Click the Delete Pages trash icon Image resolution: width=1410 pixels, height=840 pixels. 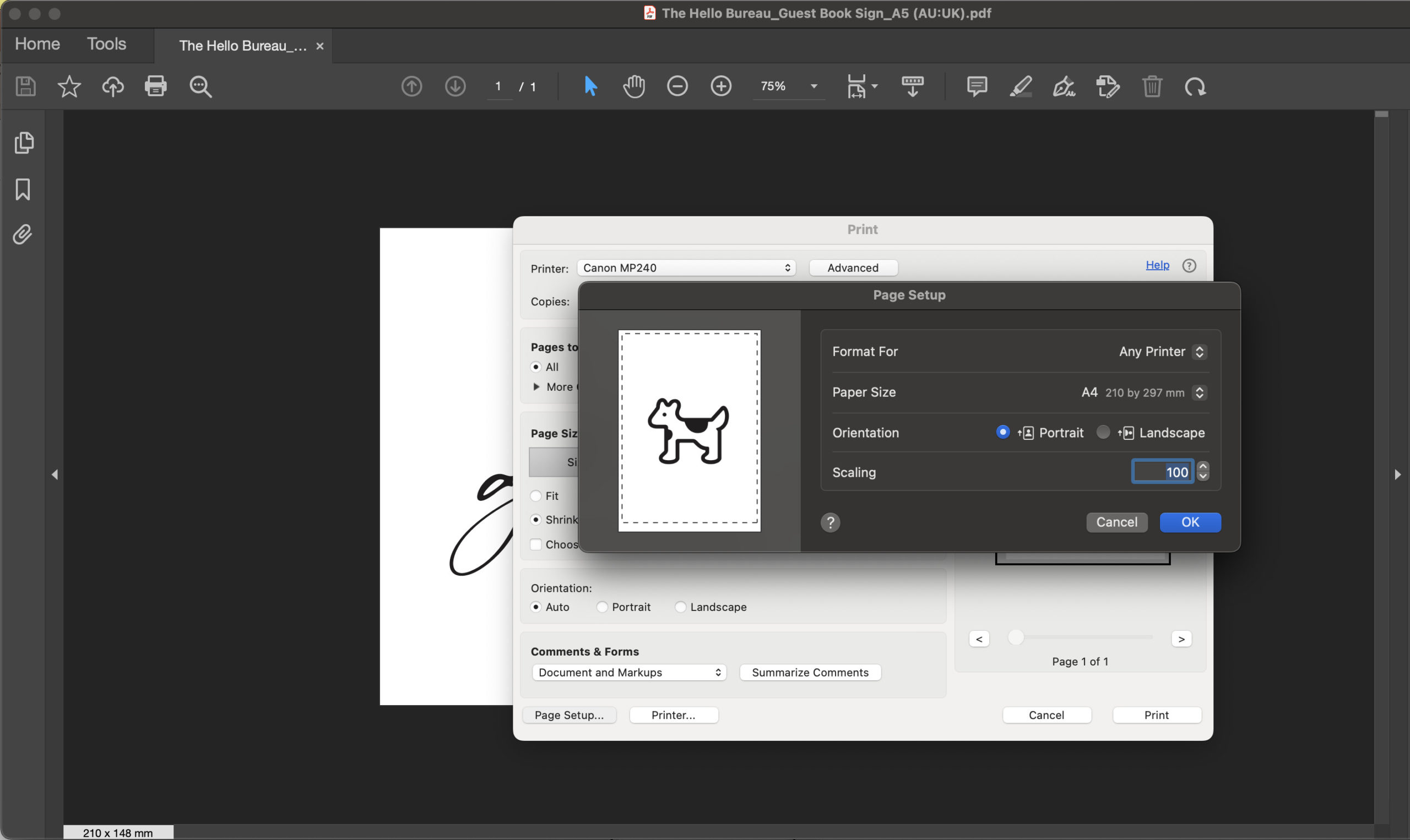[x=1152, y=86]
